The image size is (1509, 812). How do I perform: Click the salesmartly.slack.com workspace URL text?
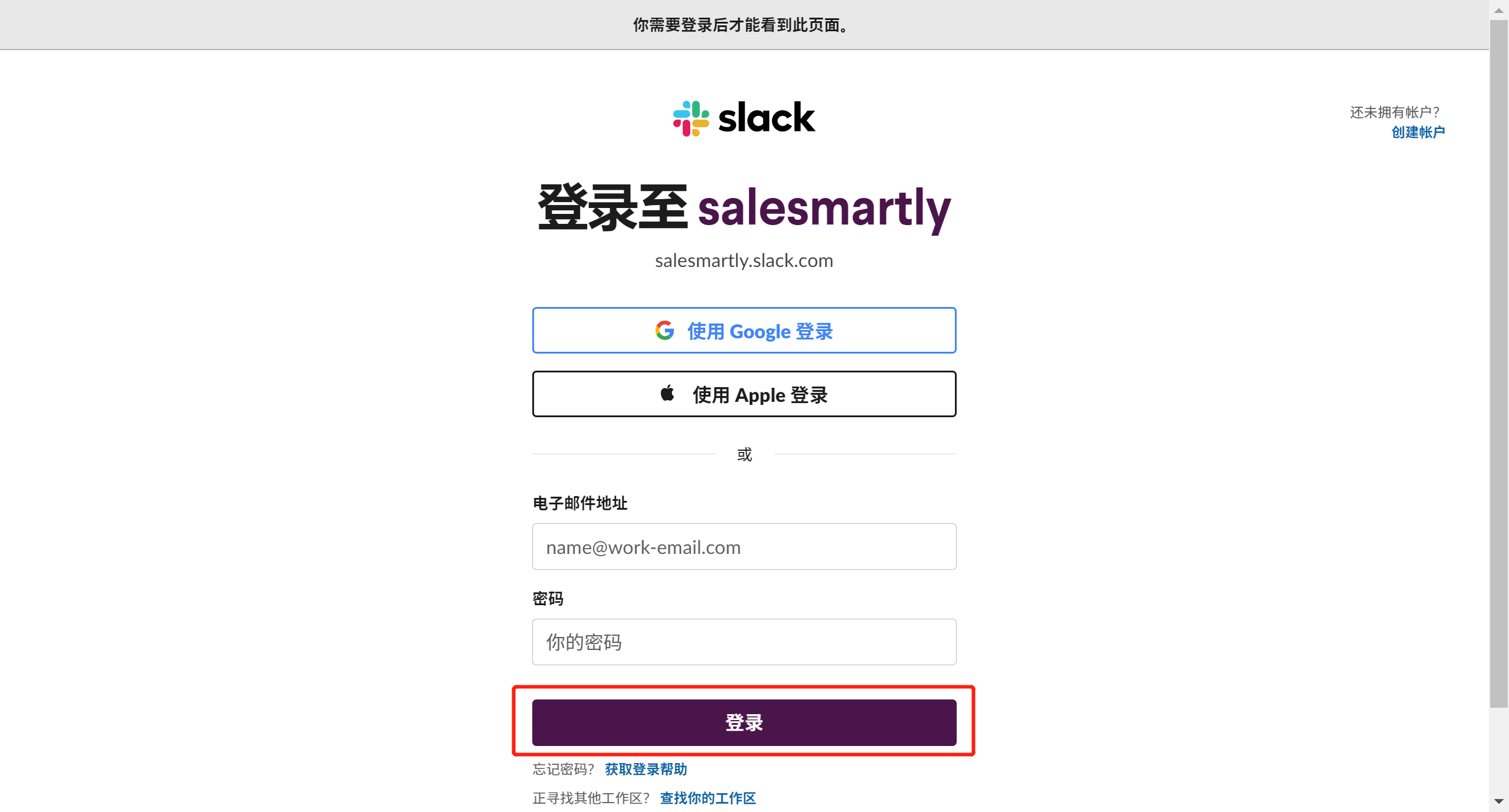(744, 260)
